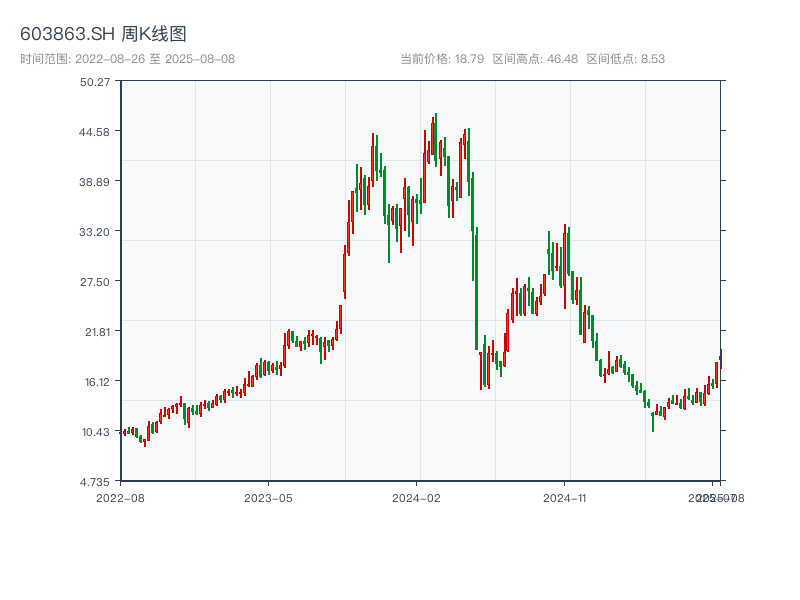The height and width of the screenshot is (600, 800).
Task: Click x-axis label 2022-08
Action: click(x=120, y=498)
